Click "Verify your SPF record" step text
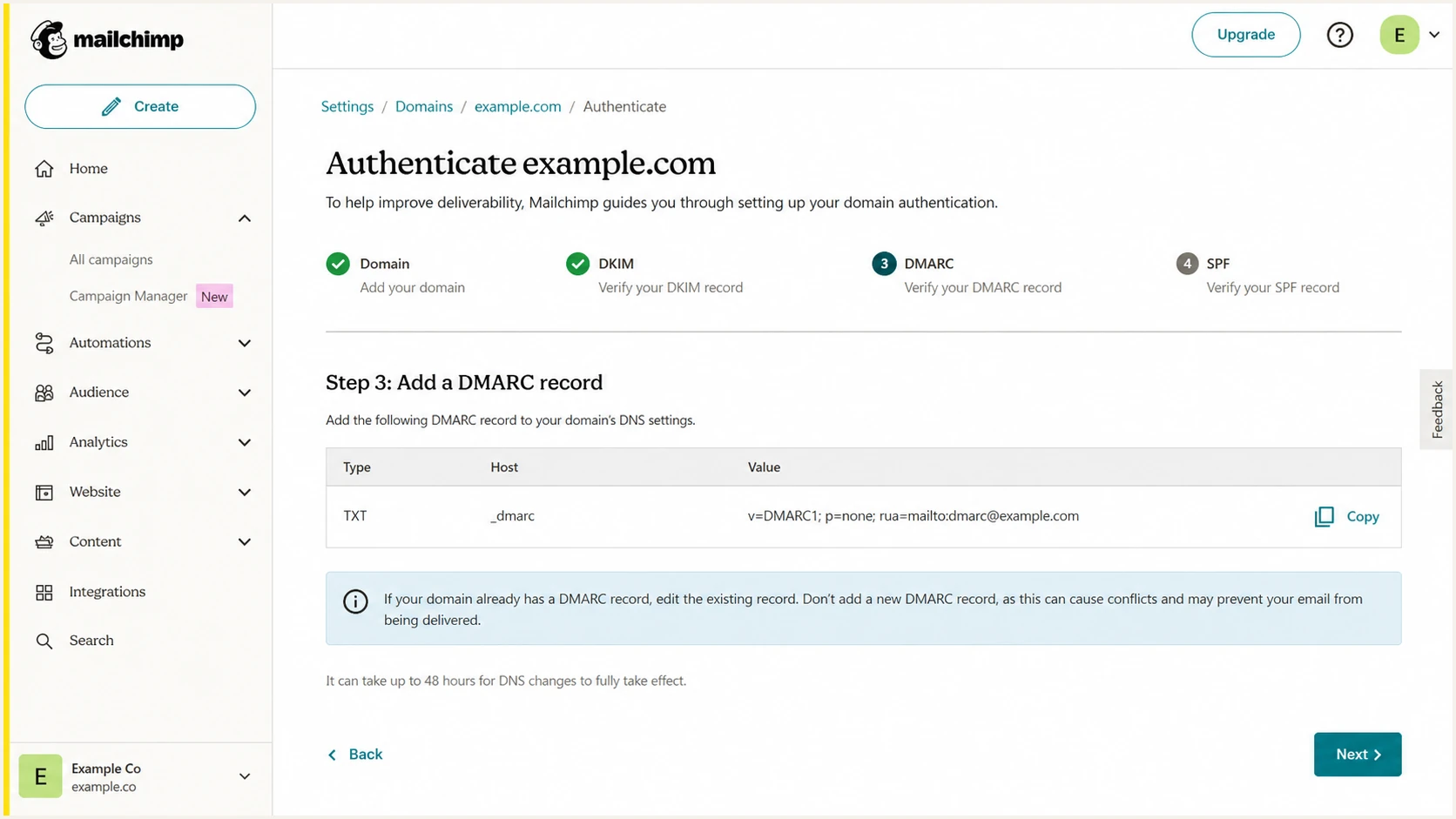Screen dimensions: 1456x819 point(1273,287)
